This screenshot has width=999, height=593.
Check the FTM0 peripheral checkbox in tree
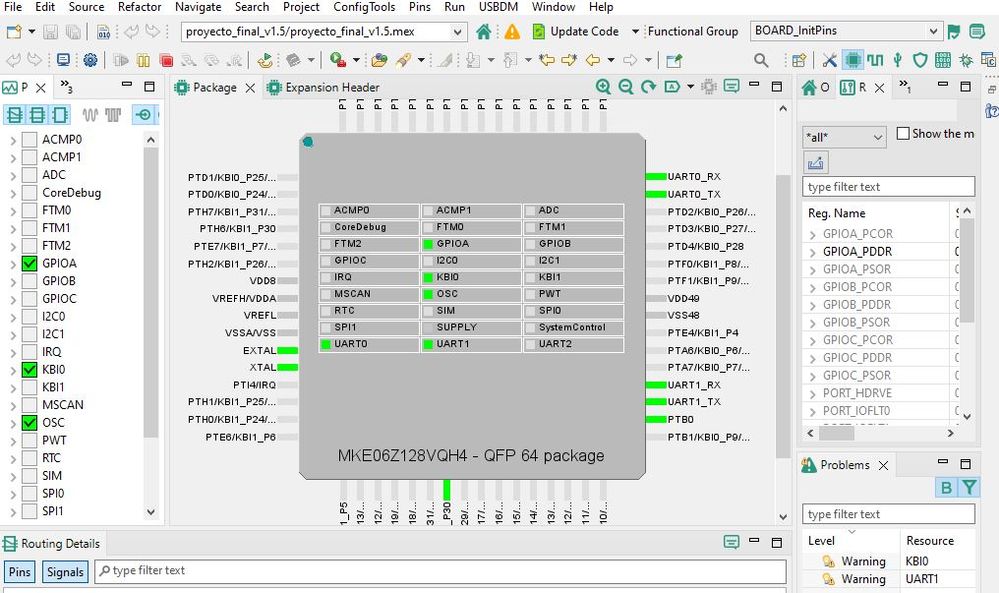pyautogui.click(x=29, y=210)
